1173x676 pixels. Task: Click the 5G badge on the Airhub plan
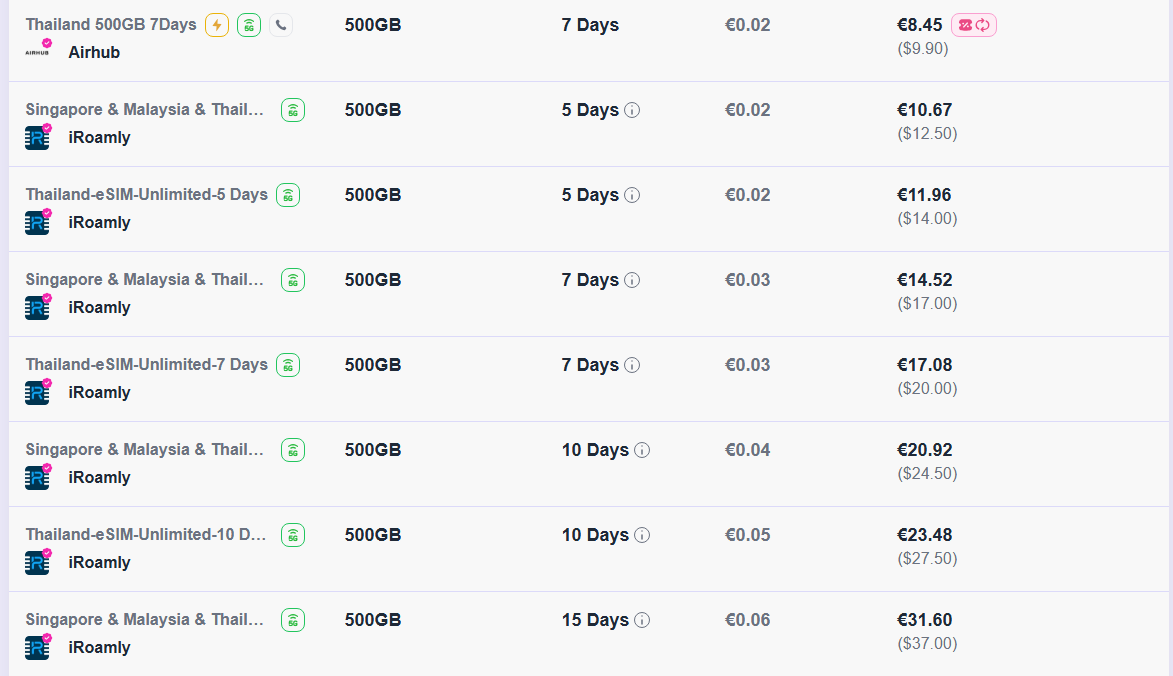[249, 25]
